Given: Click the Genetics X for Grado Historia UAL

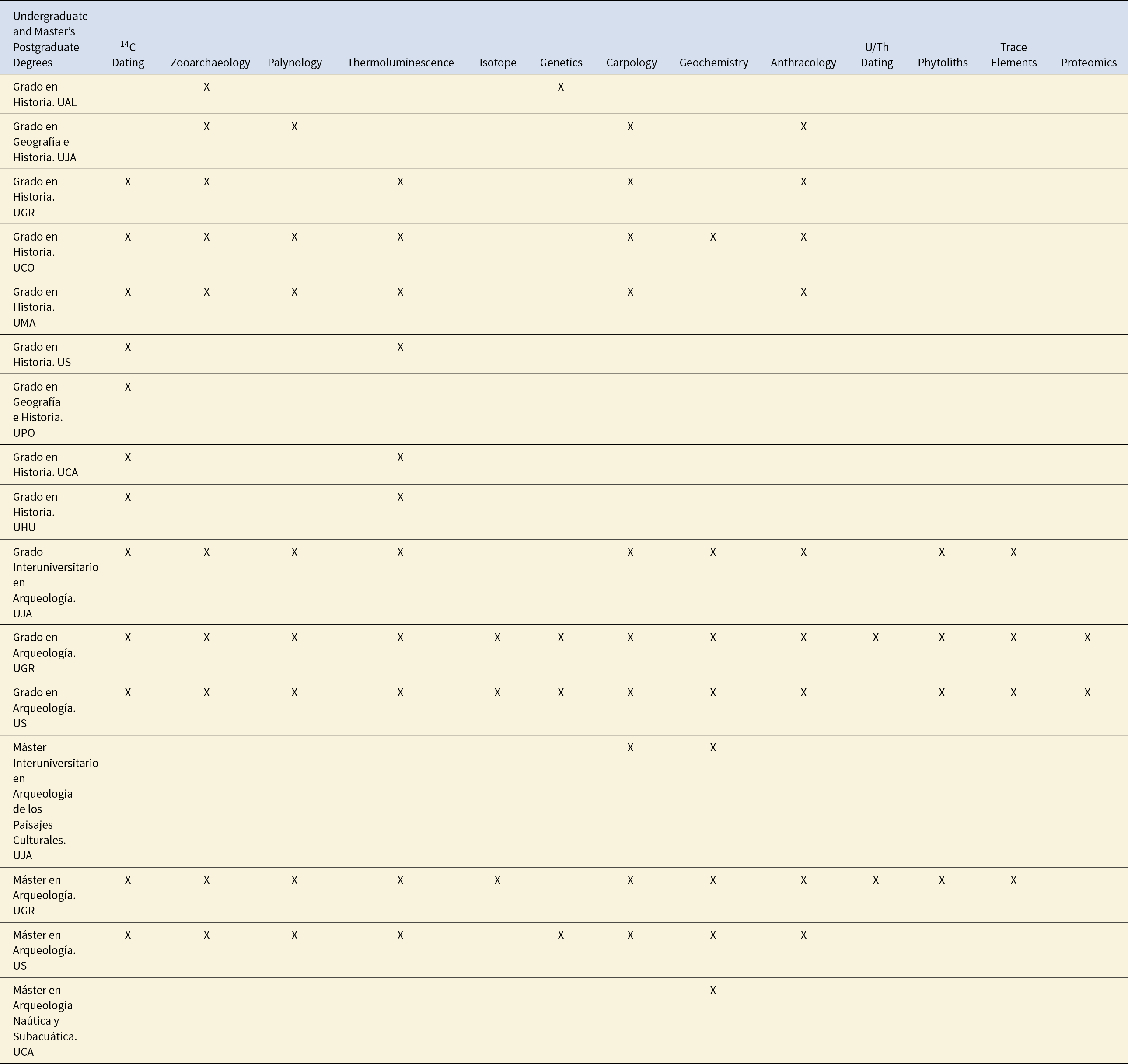Looking at the screenshot, I should point(561,87).
